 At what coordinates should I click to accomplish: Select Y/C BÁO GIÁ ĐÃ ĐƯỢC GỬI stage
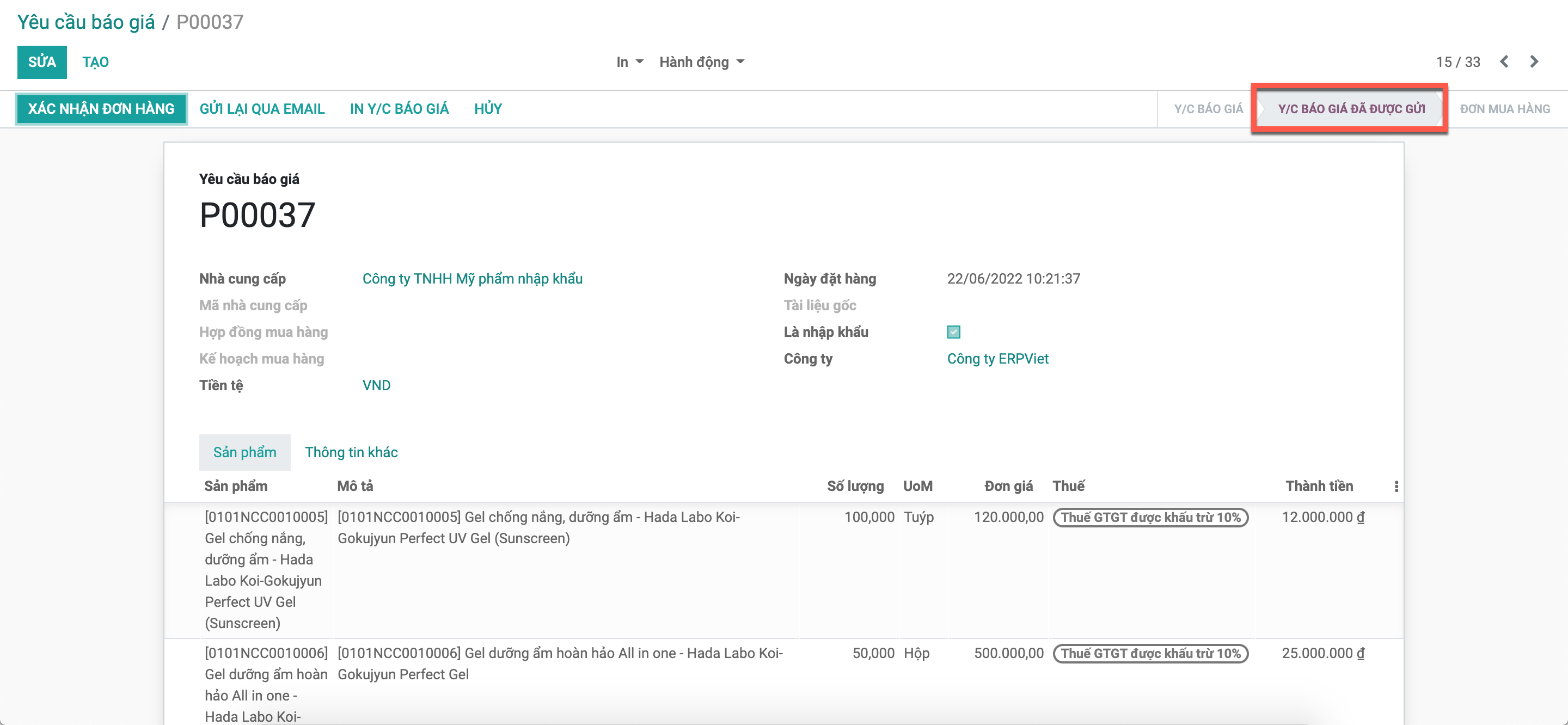pos(1351,109)
